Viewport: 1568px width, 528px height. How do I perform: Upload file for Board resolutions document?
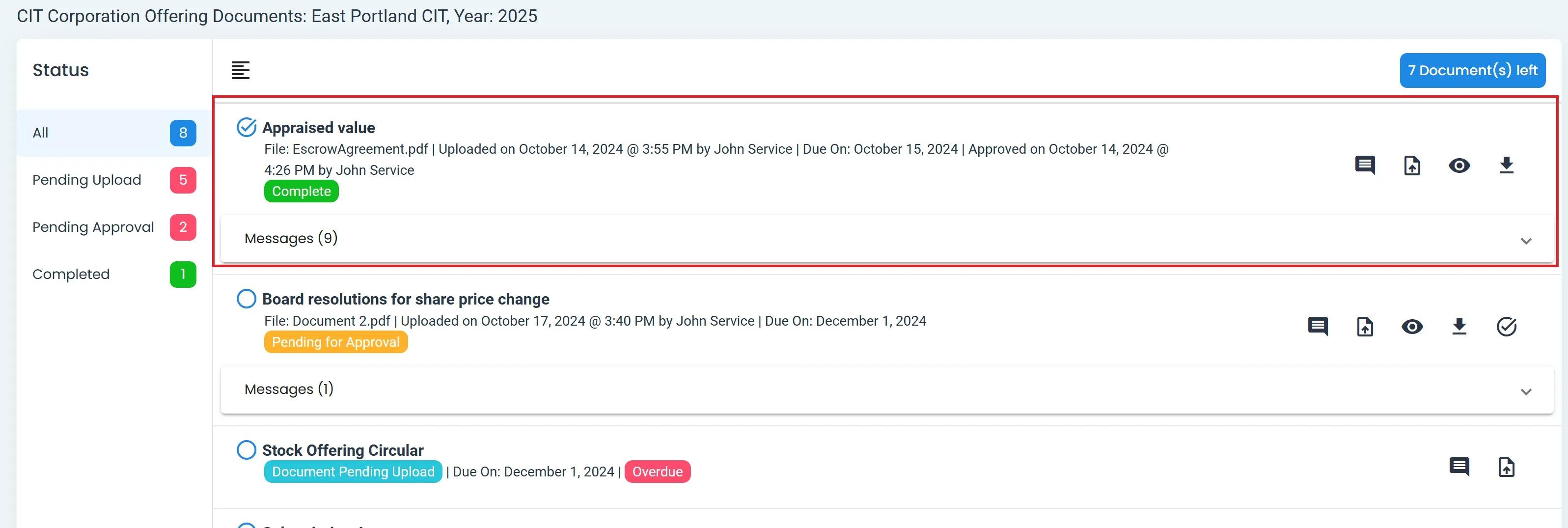[x=1365, y=327]
